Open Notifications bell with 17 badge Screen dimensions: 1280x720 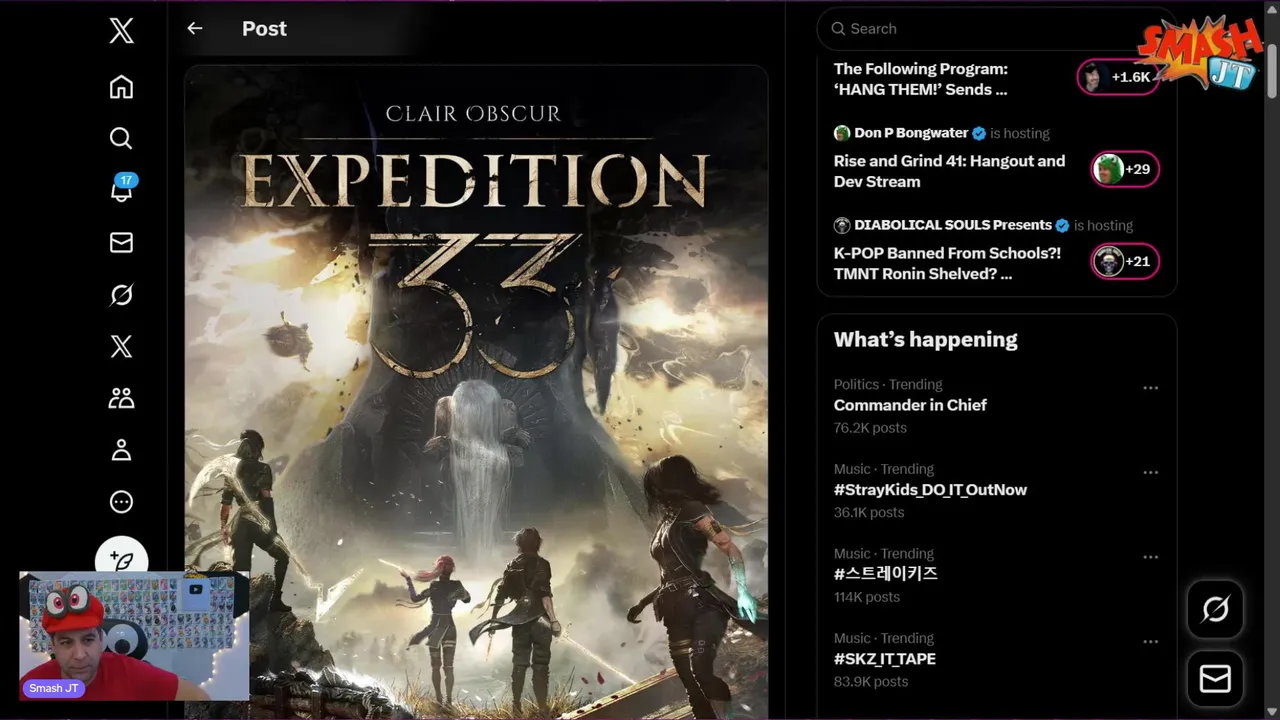pyautogui.click(x=121, y=189)
